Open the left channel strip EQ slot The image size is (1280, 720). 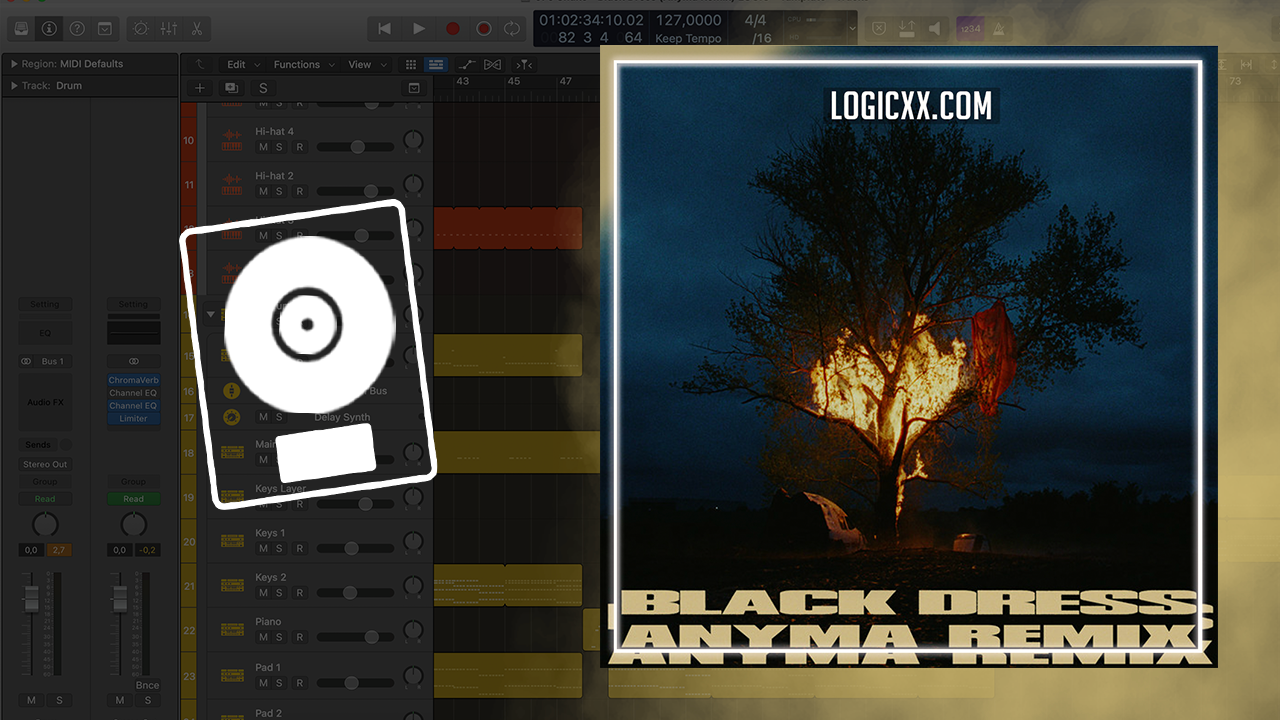click(x=44, y=333)
